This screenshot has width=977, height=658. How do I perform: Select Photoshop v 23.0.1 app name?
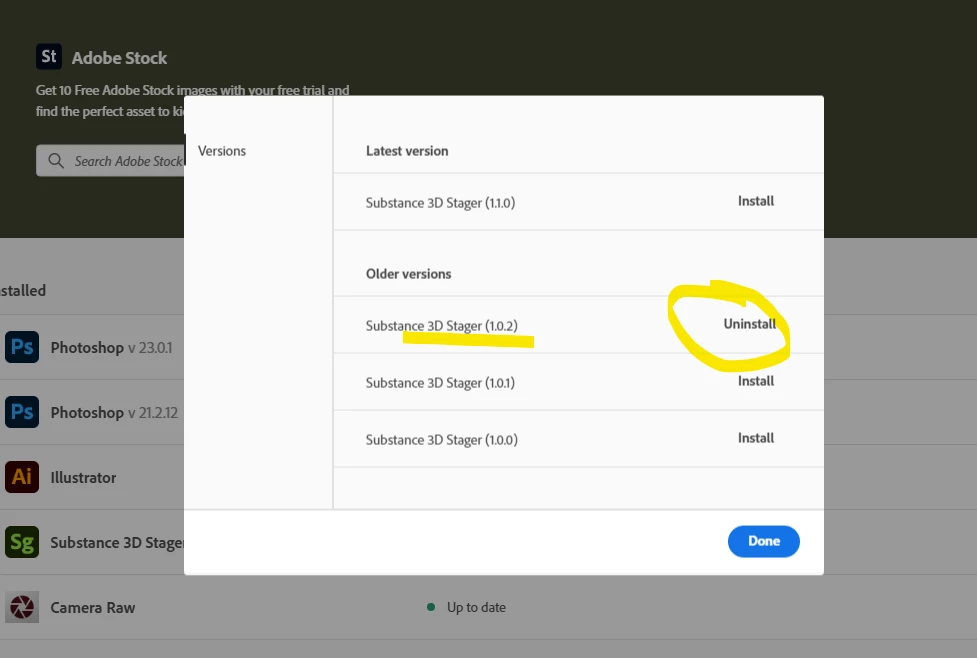[111, 348]
